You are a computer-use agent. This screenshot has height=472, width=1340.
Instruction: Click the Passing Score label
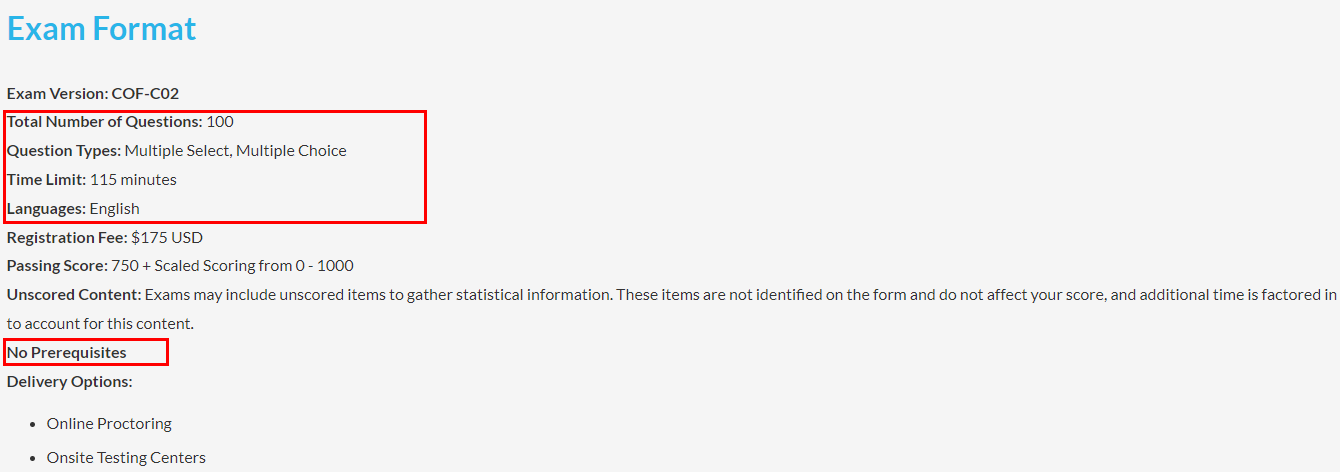[x=57, y=266]
